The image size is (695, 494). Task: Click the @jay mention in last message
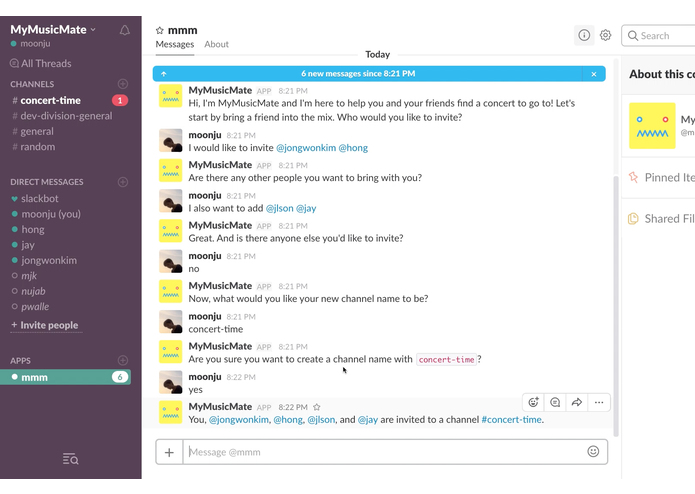367,420
